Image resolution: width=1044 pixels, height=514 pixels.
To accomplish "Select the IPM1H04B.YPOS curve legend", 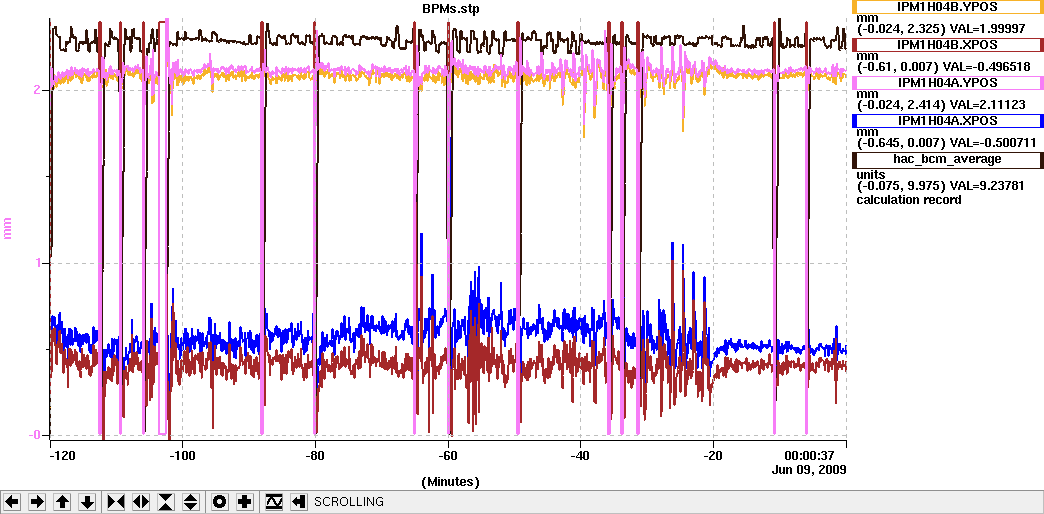I will click(947, 7).
